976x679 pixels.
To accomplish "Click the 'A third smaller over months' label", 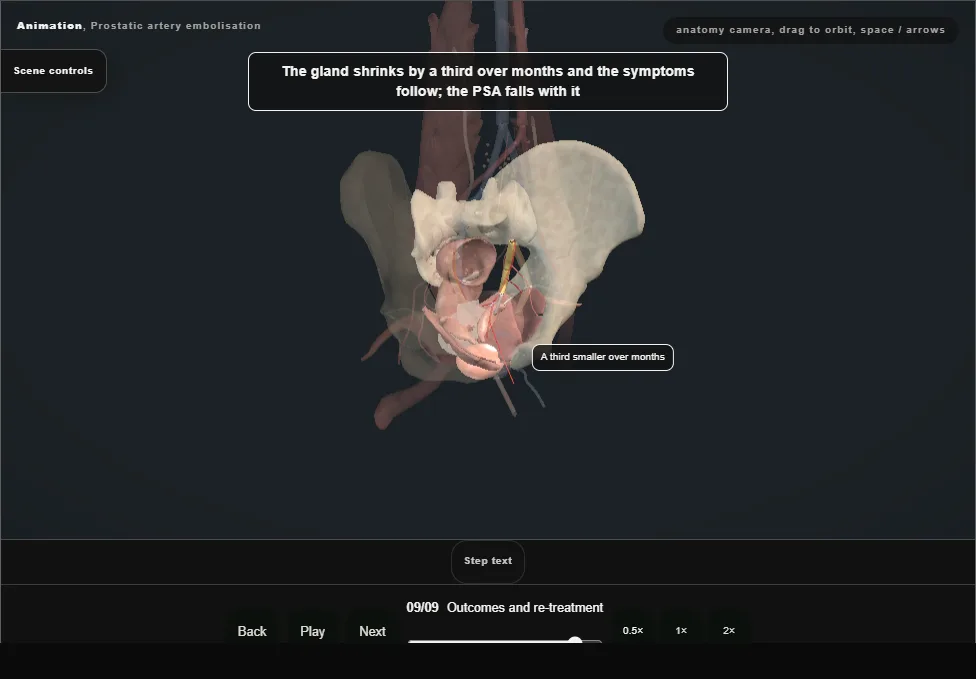I will point(603,357).
